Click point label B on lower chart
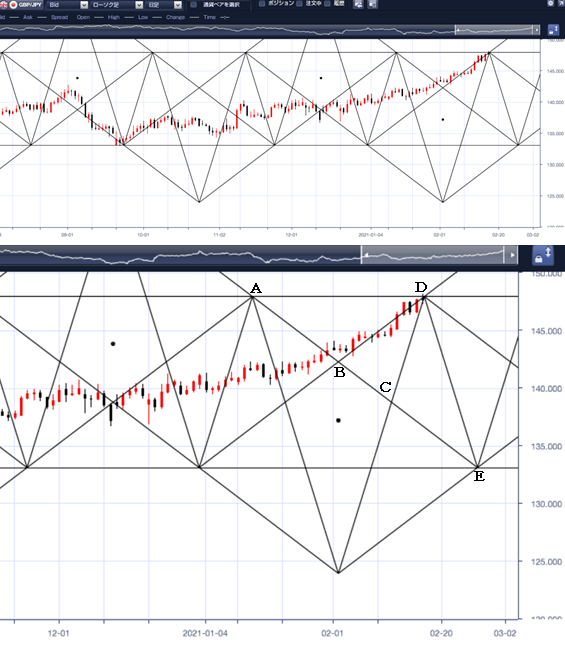The image size is (565, 645). [339, 372]
